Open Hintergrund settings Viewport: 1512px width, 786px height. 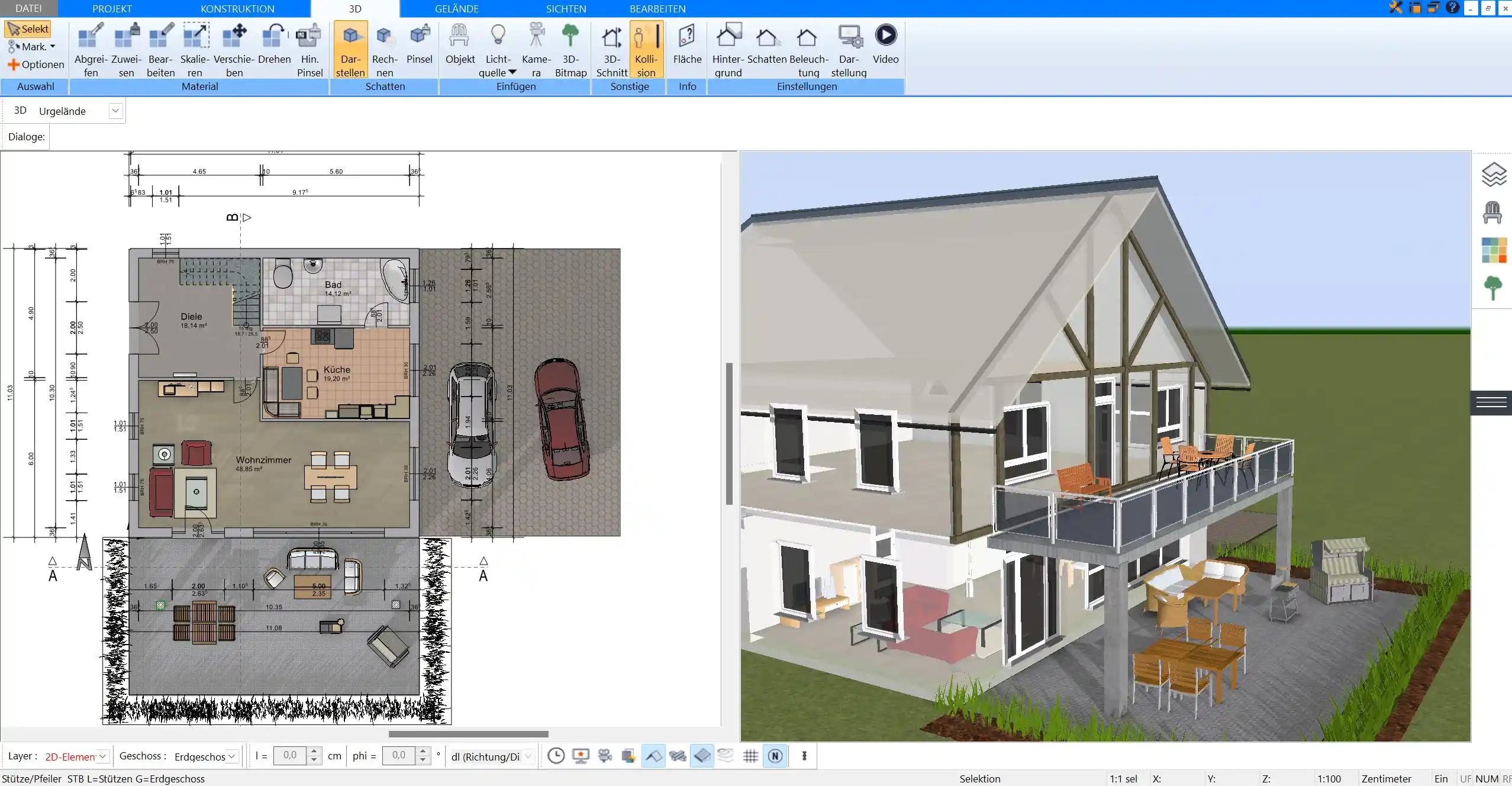pos(728,50)
